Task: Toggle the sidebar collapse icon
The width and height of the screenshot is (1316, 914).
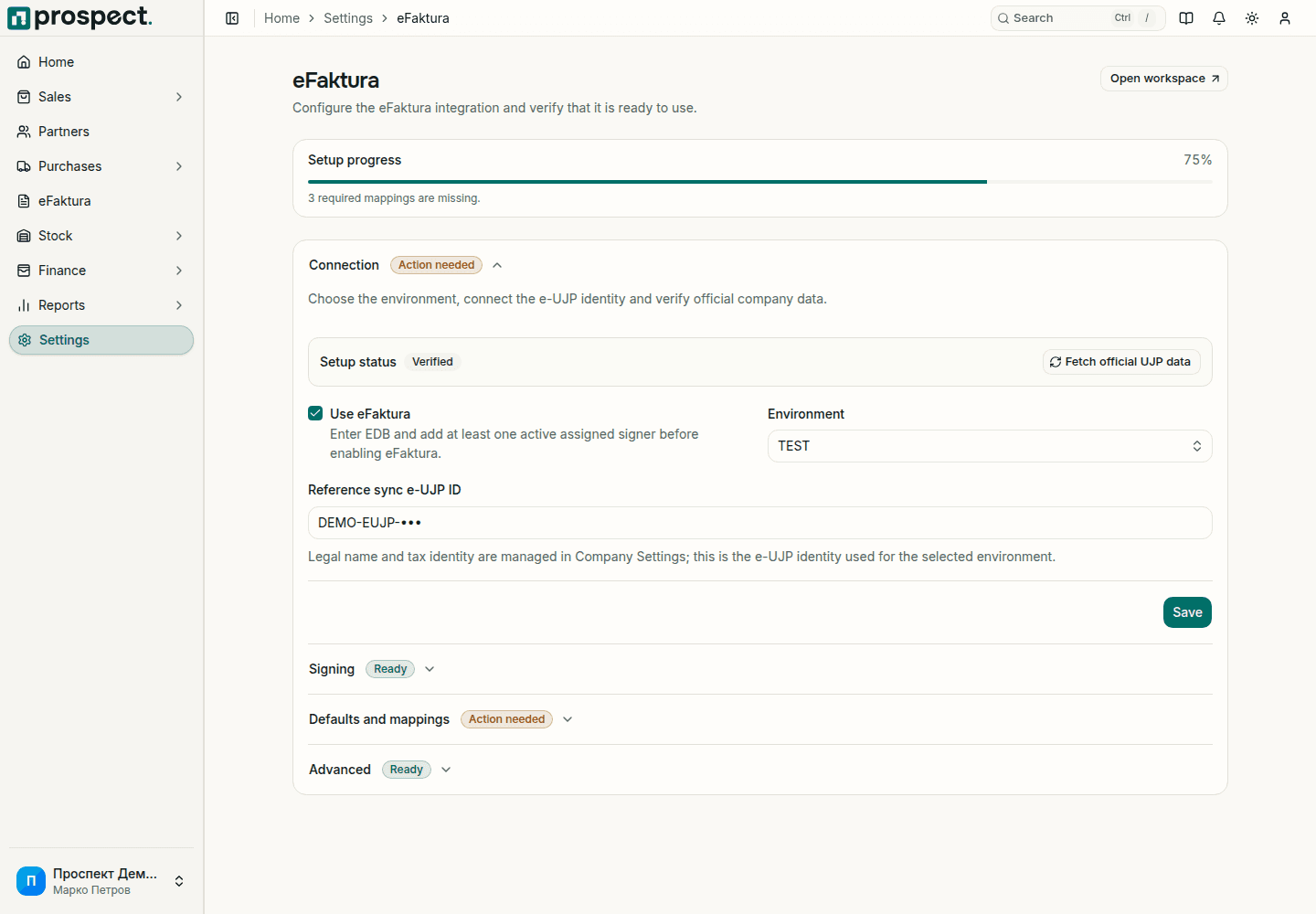Action: click(232, 18)
